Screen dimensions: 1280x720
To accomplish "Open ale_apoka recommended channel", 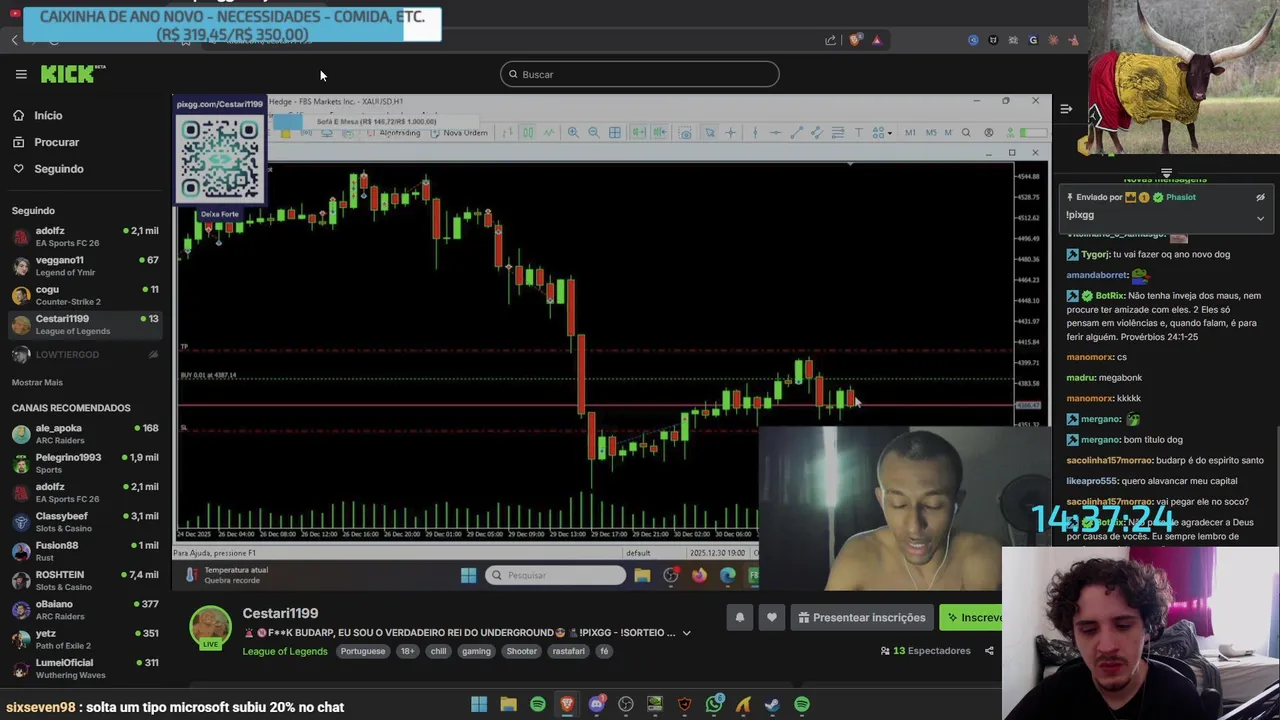I will click(x=85, y=433).
